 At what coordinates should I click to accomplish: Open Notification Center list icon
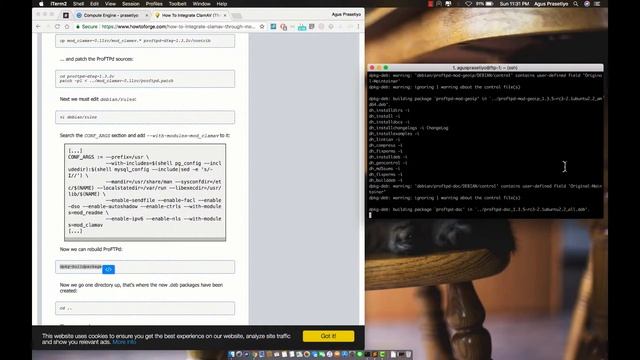point(597,4)
